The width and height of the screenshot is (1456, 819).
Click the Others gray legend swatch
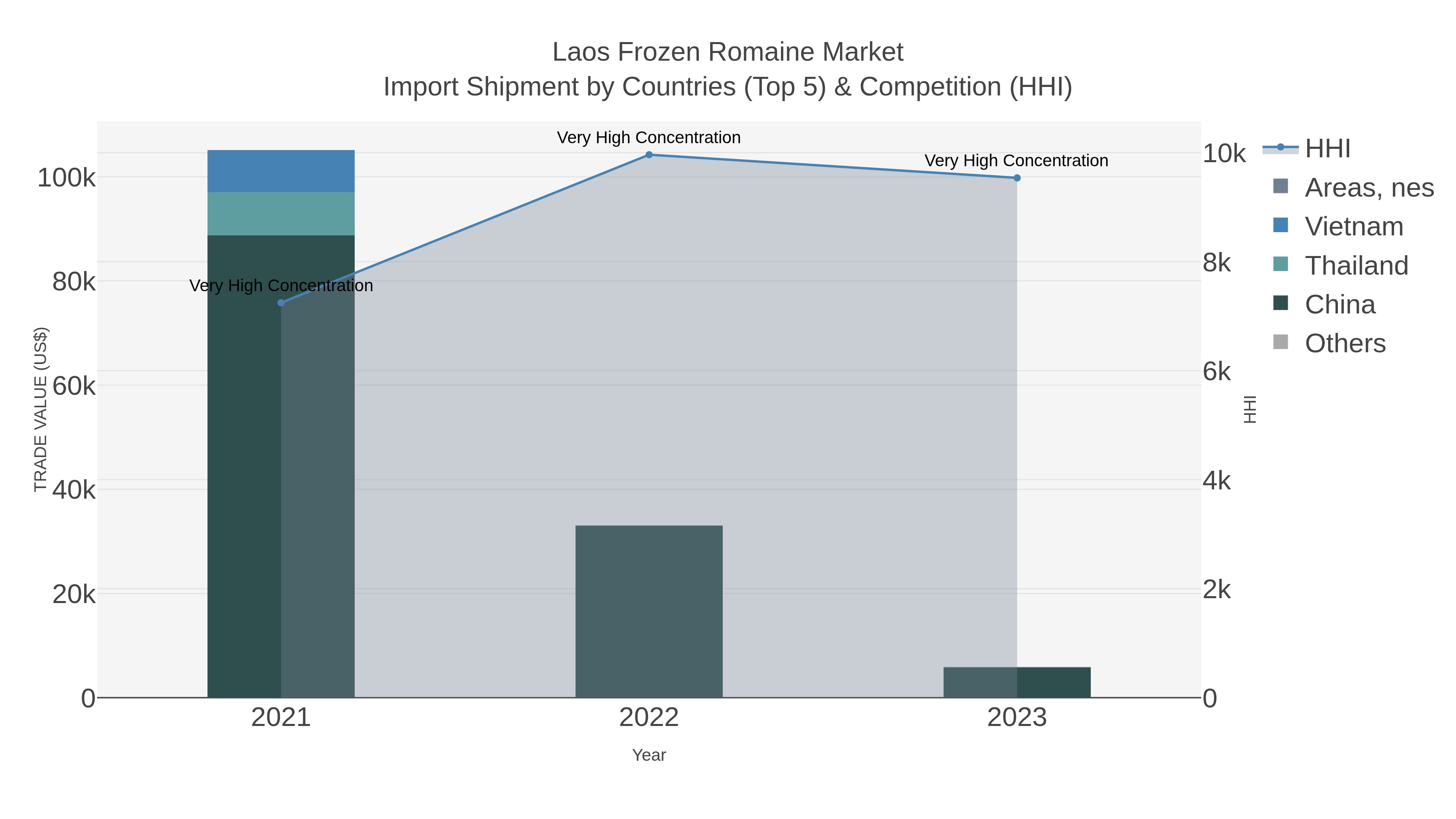pyautogui.click(x=1280, y=342)
